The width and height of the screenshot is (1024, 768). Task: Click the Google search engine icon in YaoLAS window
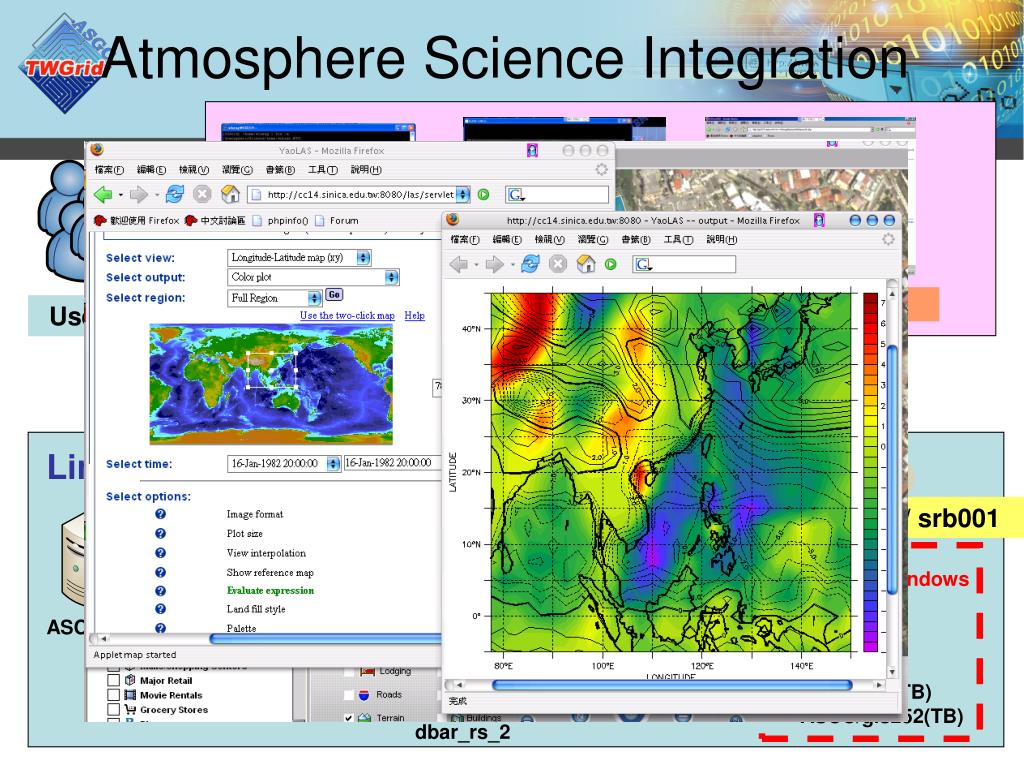click(x=516, y=195)
